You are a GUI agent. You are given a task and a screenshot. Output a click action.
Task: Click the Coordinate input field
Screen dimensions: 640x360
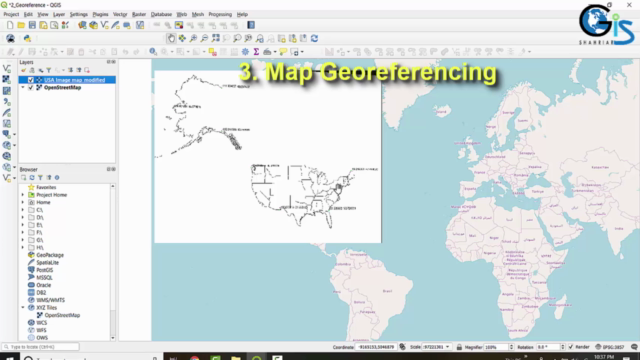(x=376, y=347)
